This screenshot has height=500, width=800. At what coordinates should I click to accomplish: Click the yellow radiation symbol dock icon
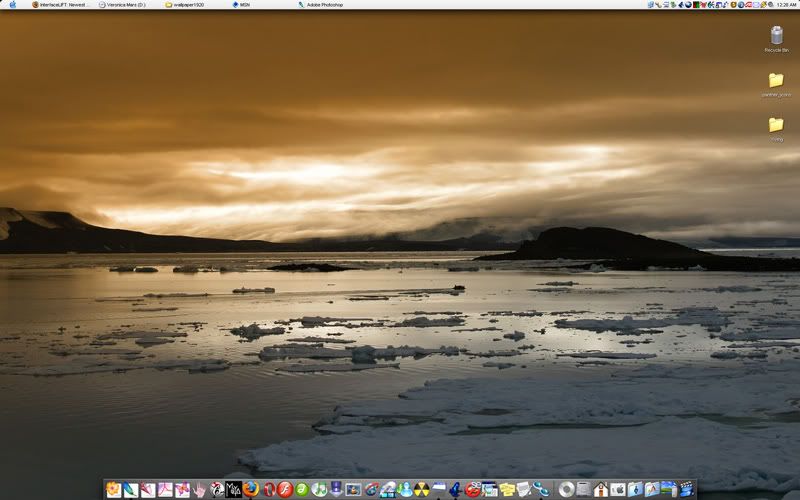click(422, 489)
